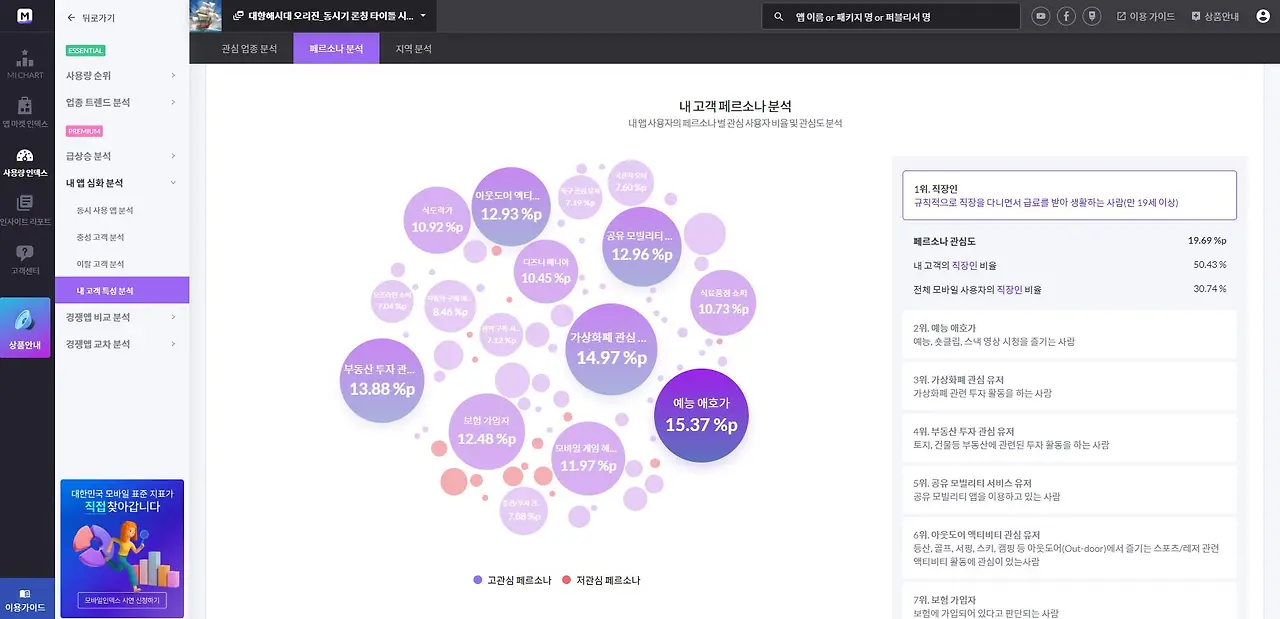Screen dimensions: 1280x619
Task: Select the 아웃도어 액티 12.93 %p bubble
Action: click(x=511, y=205)
